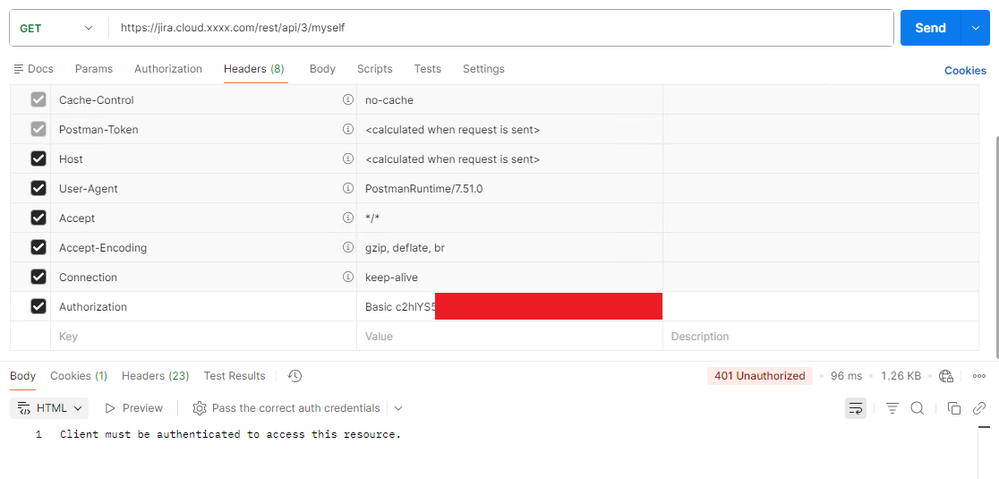This screenshot has width=999, height=479.
Task: Click the Preview button
Action: [134, 408]
